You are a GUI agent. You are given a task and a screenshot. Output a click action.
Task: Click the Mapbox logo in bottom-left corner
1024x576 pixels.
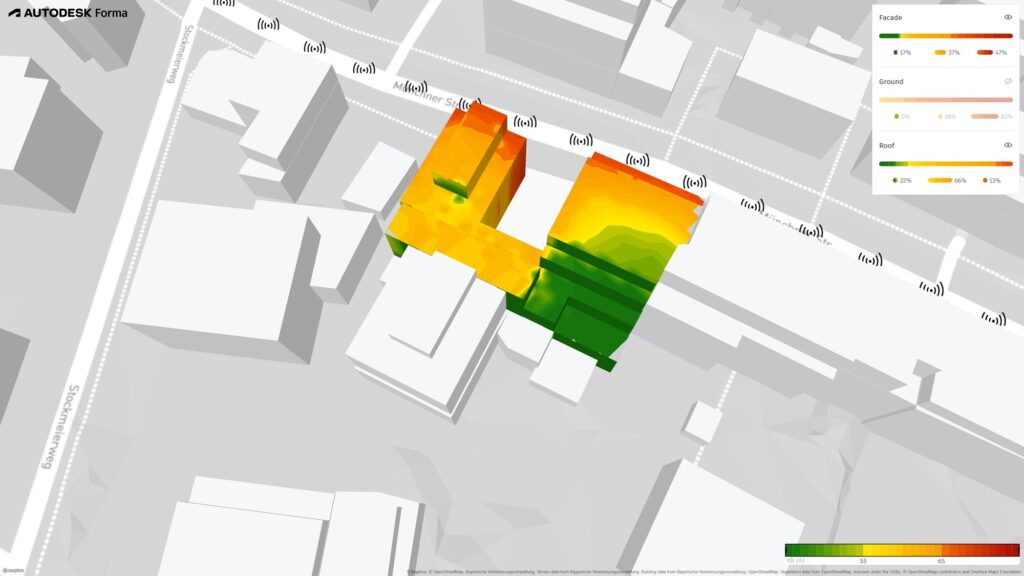[x=12, y=570]
